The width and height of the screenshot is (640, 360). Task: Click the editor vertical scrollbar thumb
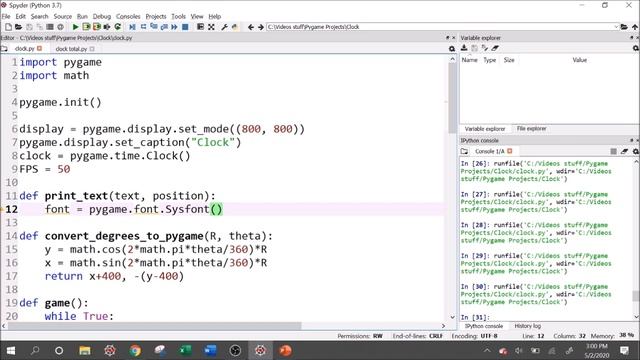point(452,98)
